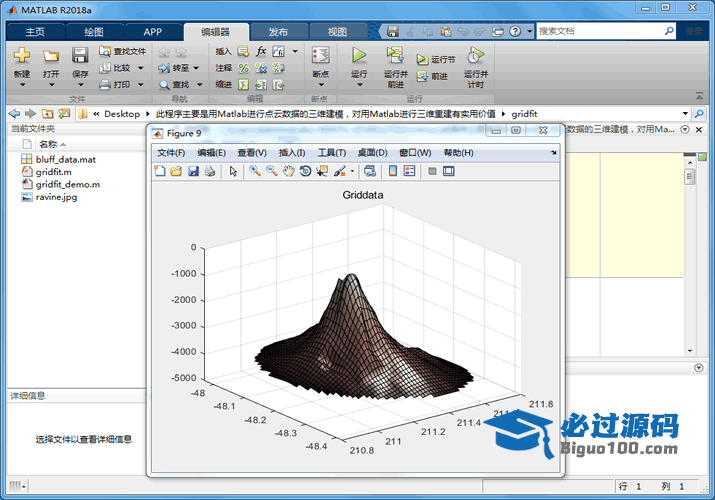
Task: Click the Desktop path segment in address bar
Action: click(122, 113)
